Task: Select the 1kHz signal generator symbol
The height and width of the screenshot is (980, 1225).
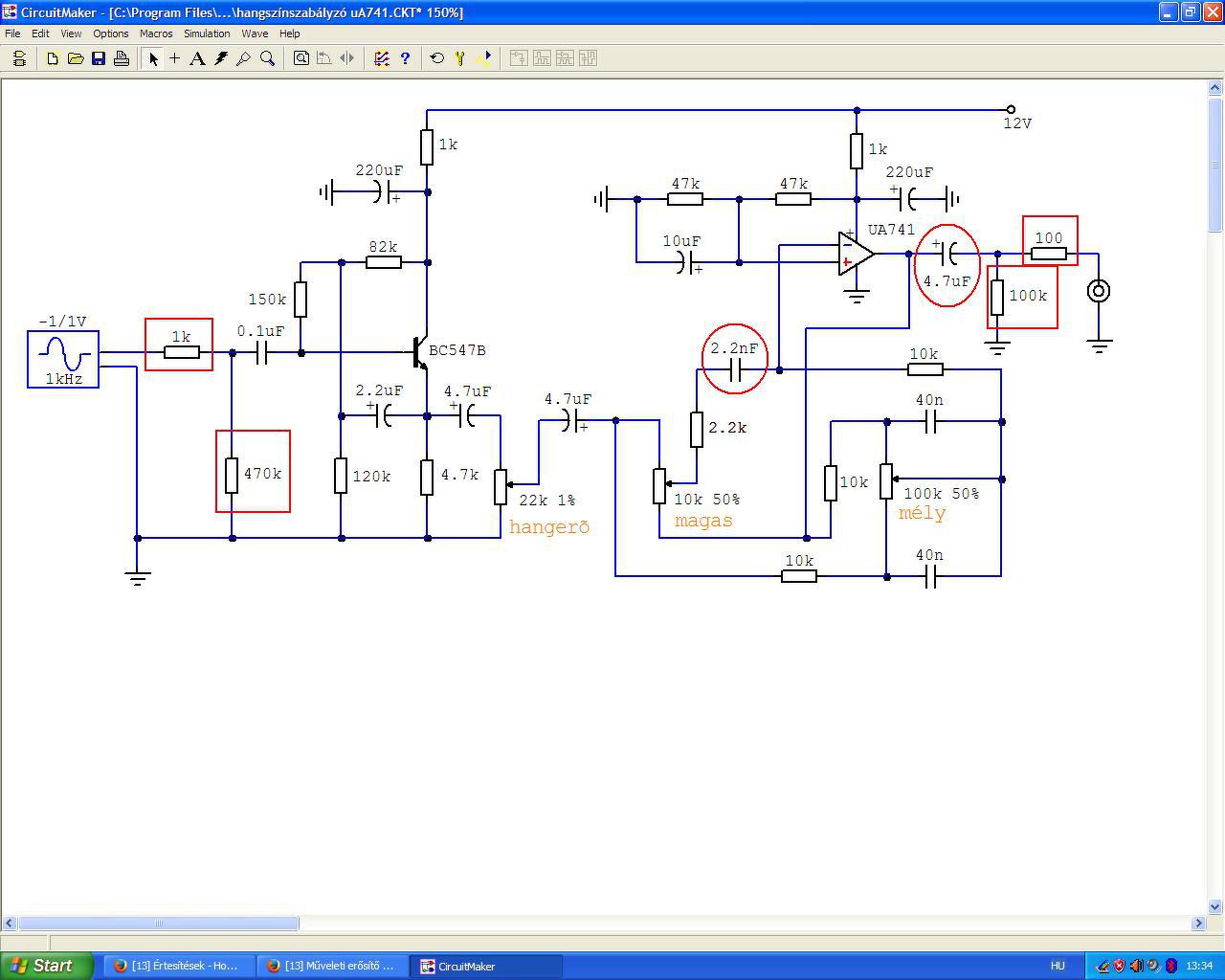Action: tap(63, 359)
